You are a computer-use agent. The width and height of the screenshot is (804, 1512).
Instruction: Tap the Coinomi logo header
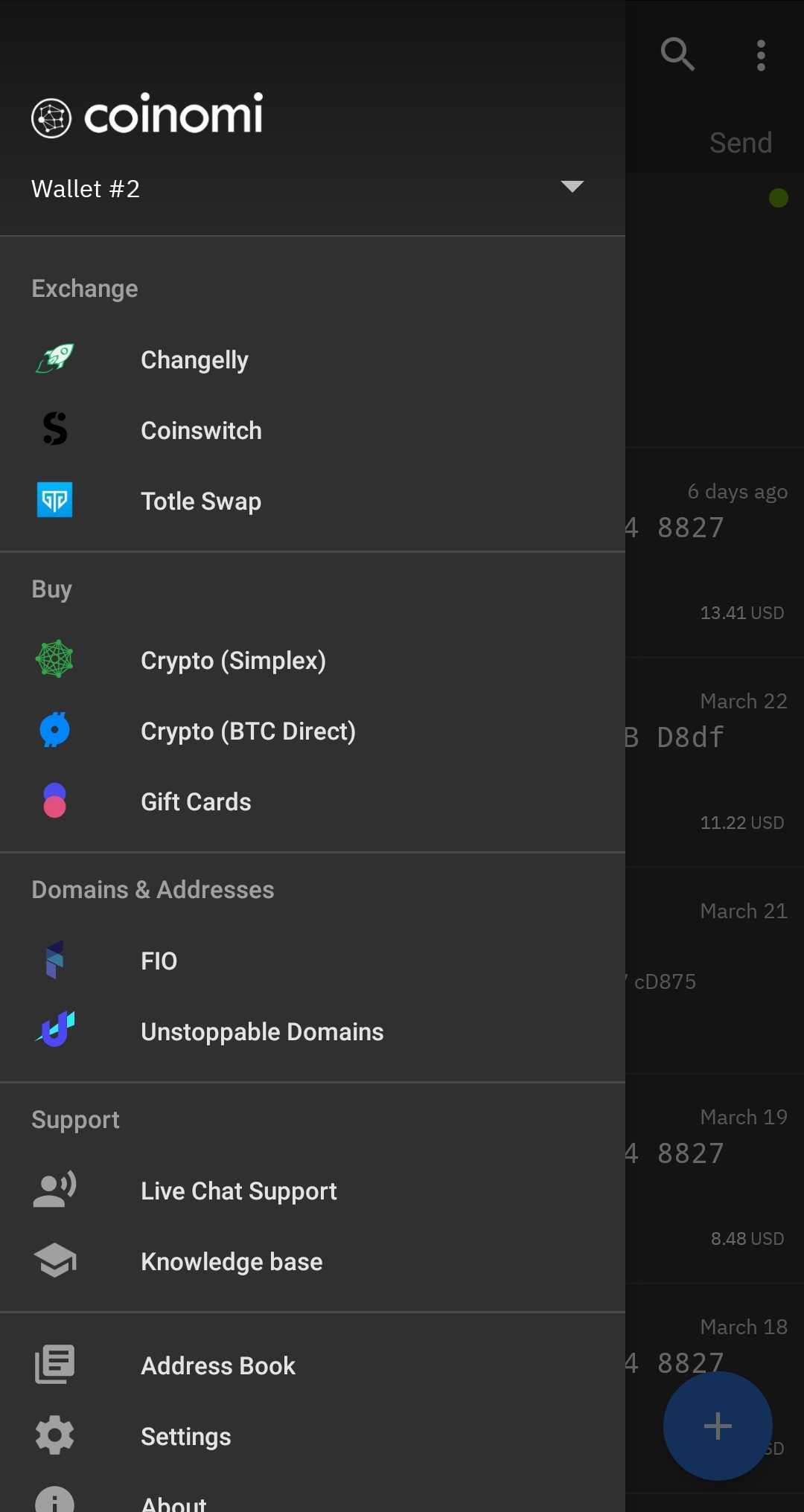(147, 115)
